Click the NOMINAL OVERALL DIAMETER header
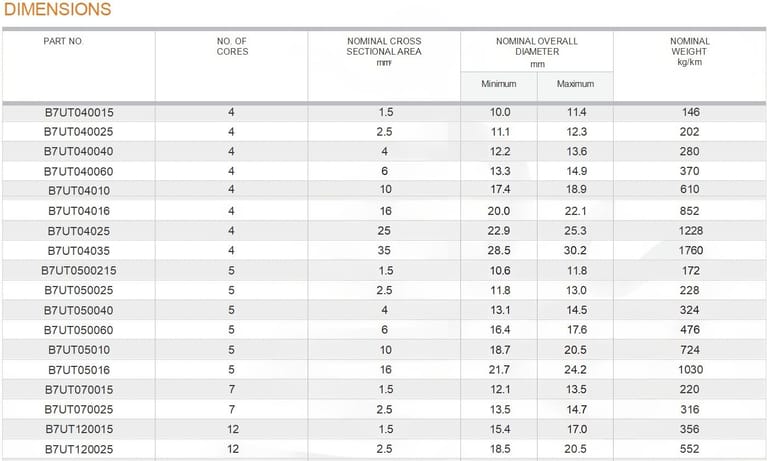Viewport: 768px width, 461px height. tap(537, 52)
